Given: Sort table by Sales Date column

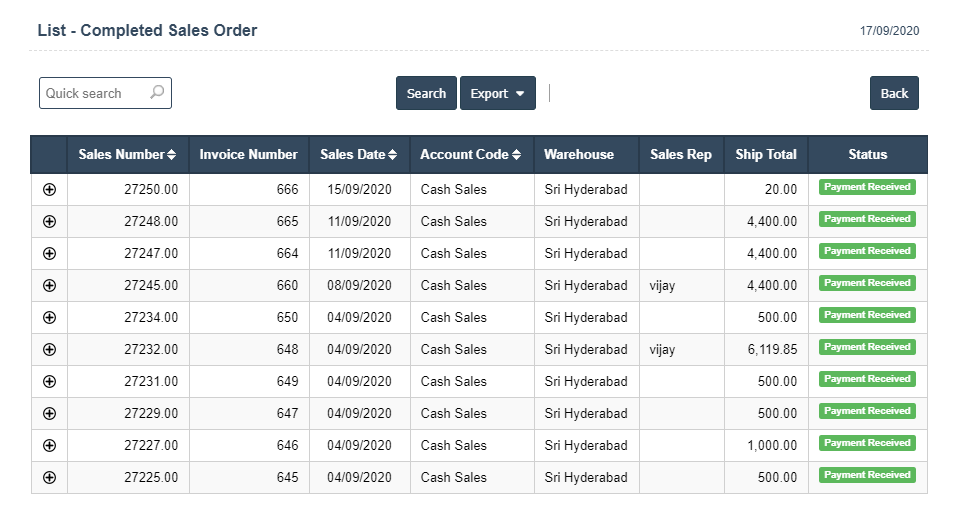Looking at the screenshot, I should pyautogui.click(x=358, y=154).
